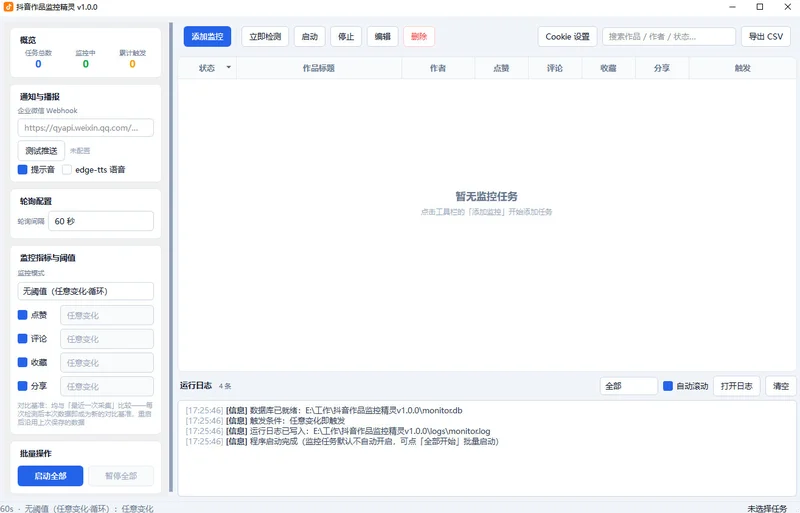Click the red 删除 button
Viewport: 800px width, 513px height.
419,37
